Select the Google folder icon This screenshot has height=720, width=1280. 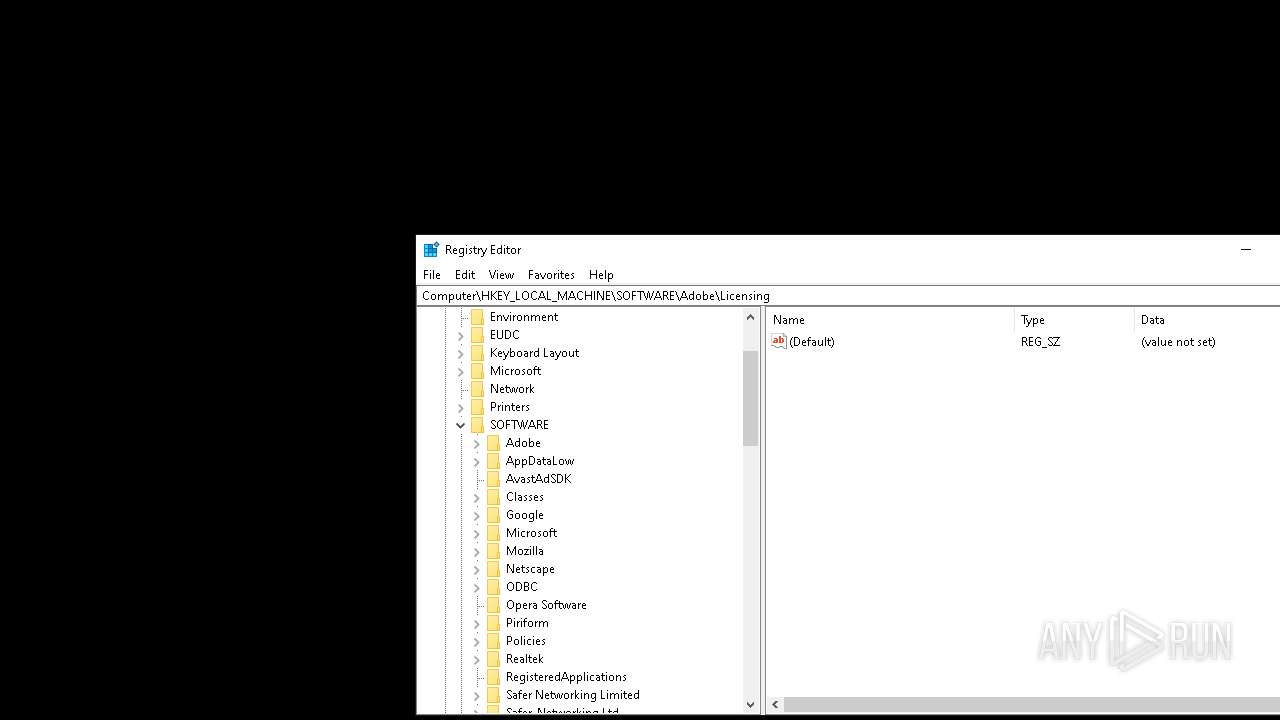(493, 515)
